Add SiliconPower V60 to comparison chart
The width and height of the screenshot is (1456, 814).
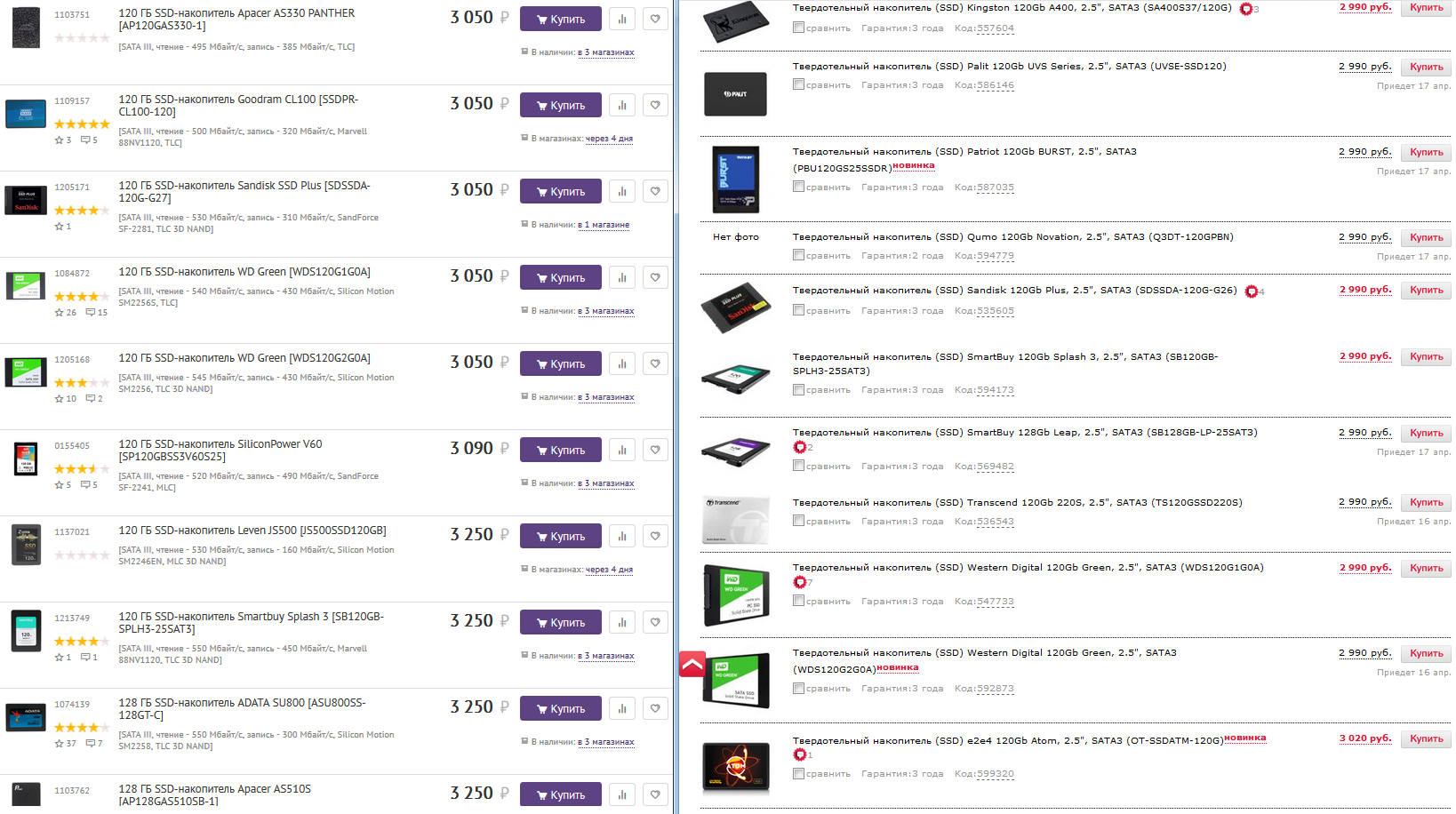click(622, 450)
